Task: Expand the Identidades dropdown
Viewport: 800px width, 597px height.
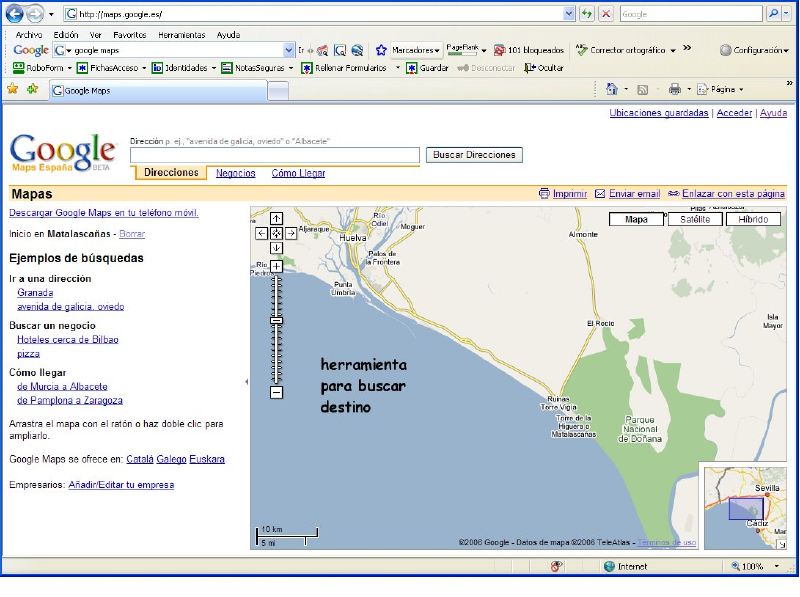Action: [x=214, y=68]
